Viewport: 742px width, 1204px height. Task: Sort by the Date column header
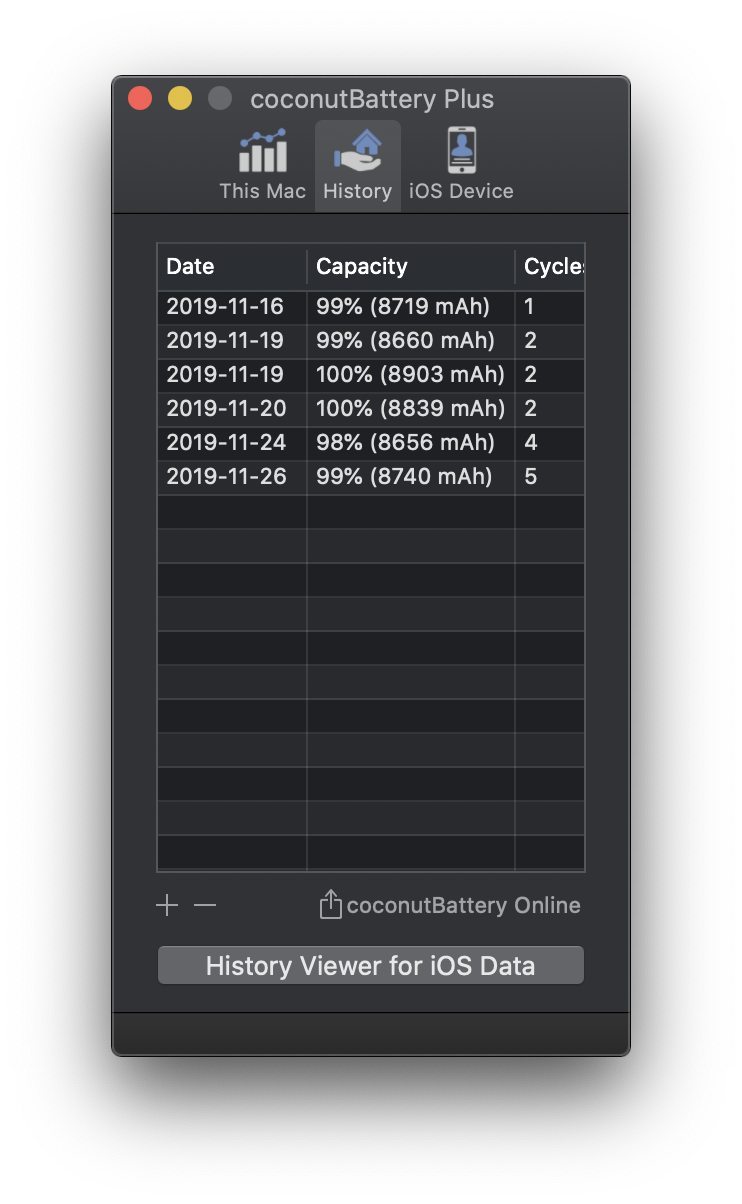click(x=232, y=267)
